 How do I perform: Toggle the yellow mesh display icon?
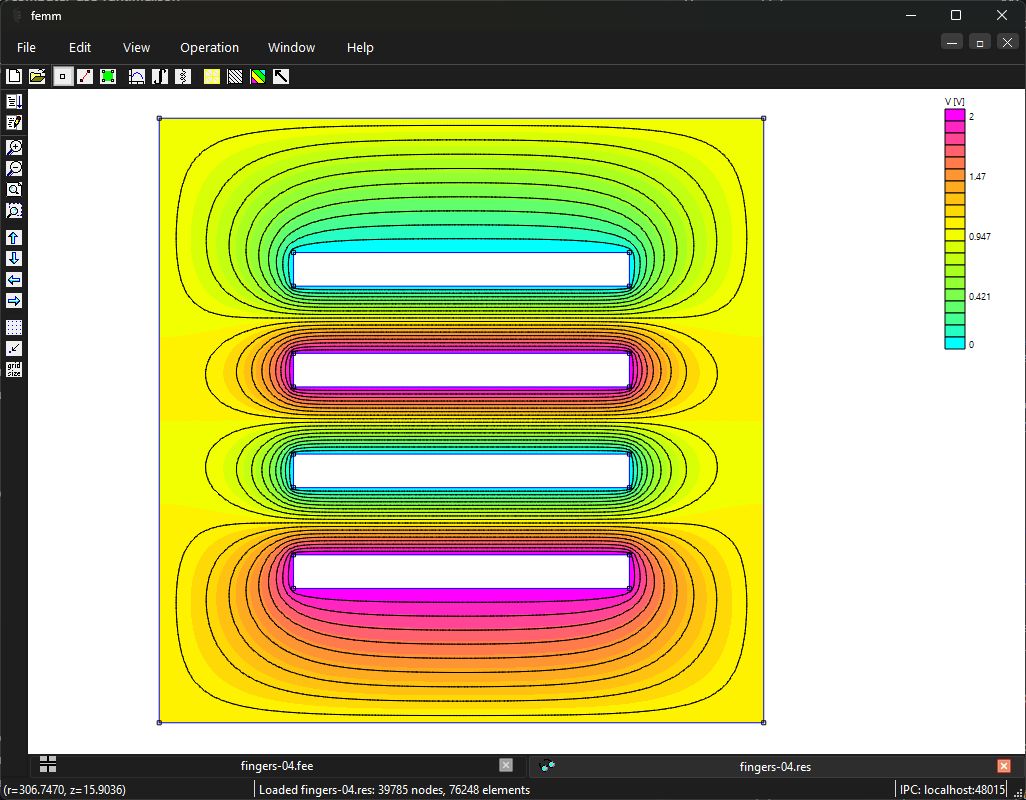[212, 77]
